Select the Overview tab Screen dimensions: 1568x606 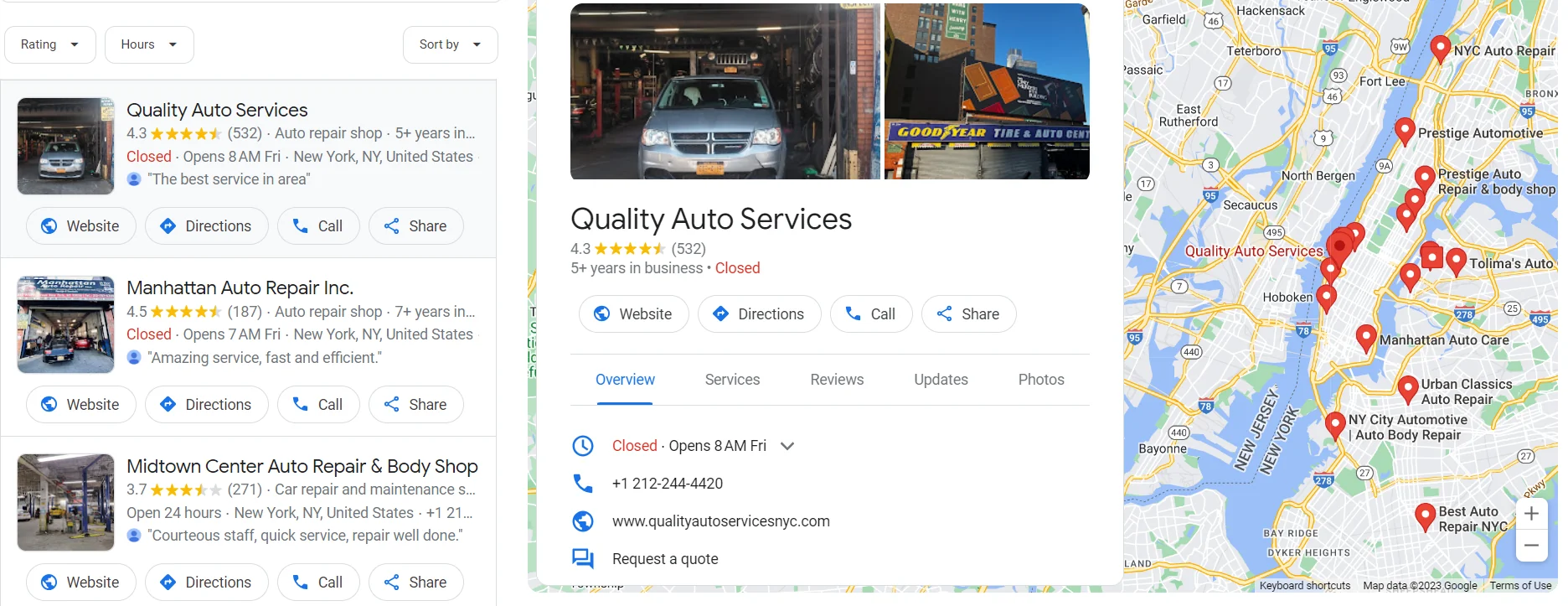pos(625,380)
